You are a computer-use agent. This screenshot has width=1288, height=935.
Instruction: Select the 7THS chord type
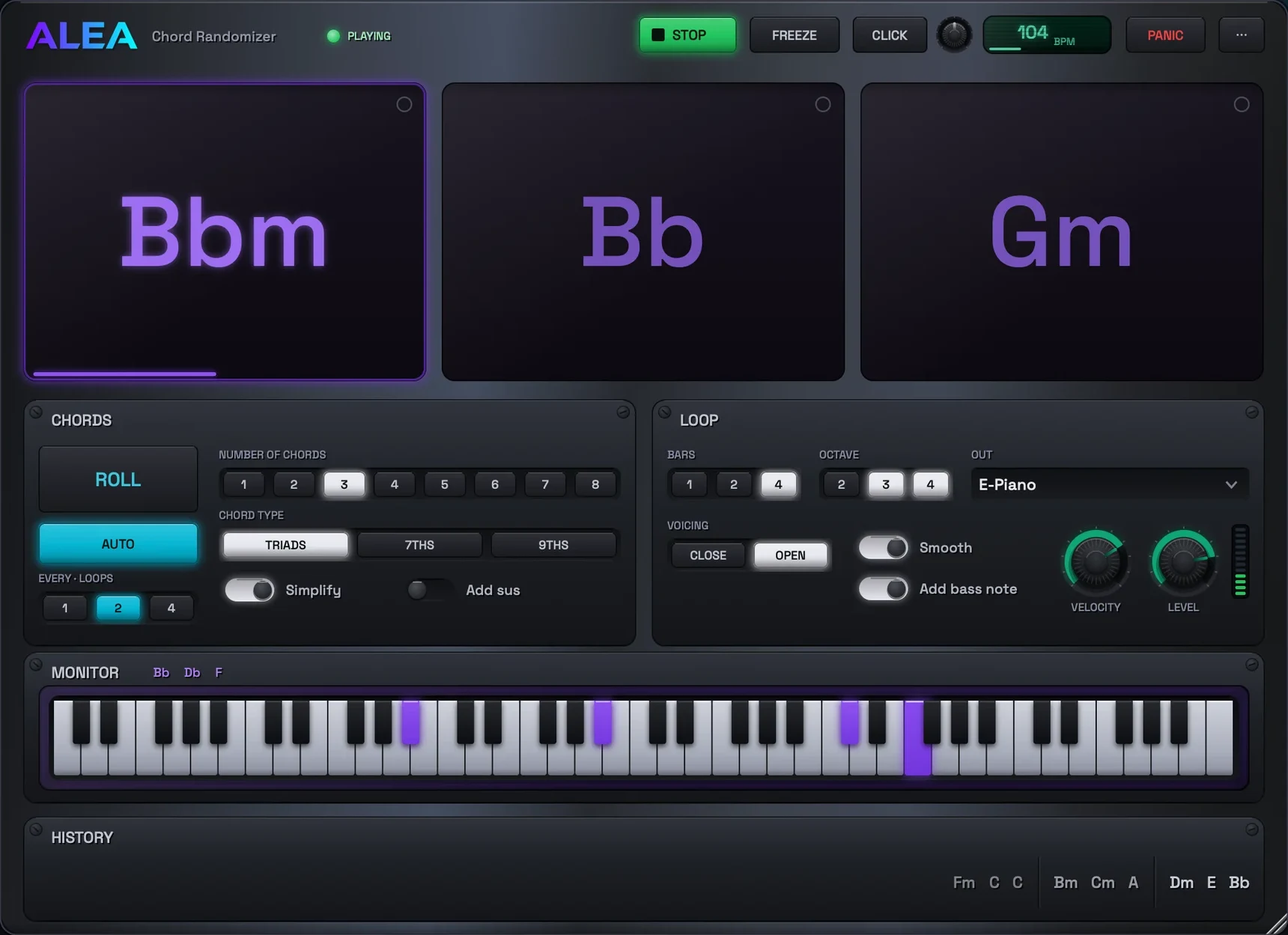click(x=419, y=545)
